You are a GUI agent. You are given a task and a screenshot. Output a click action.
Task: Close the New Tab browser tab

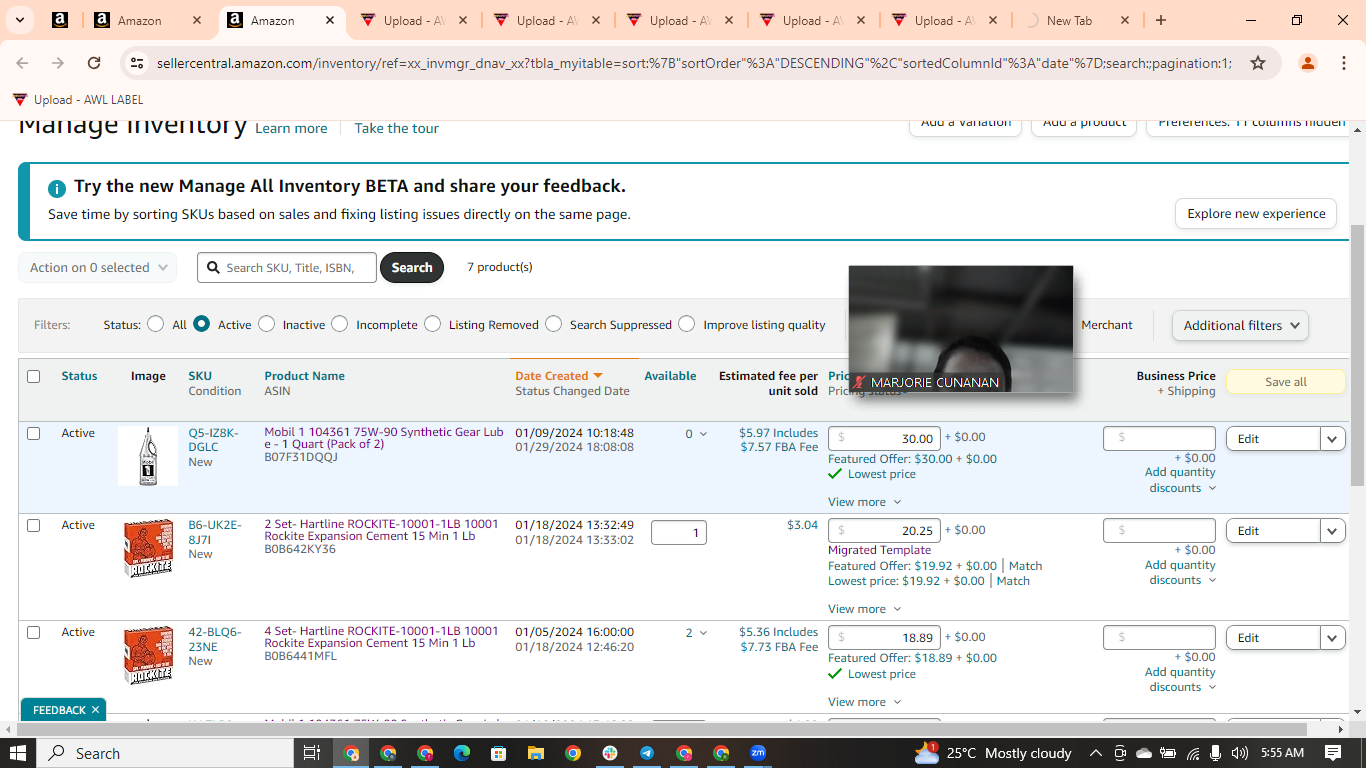(1124, 20)
